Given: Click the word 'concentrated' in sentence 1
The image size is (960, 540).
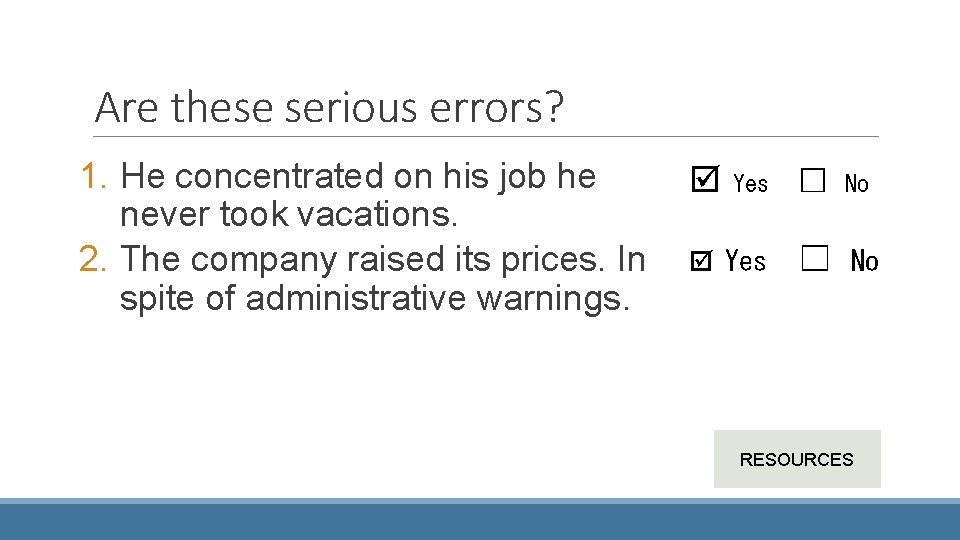Looking at the screenshot, I should click(279, 177).
